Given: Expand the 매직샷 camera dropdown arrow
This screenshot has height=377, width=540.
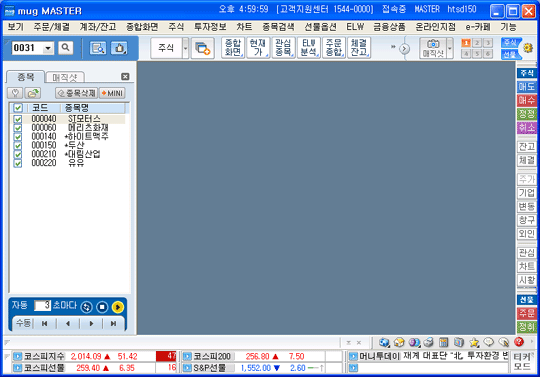Looking at the screenshot, I should click(449, 48).
